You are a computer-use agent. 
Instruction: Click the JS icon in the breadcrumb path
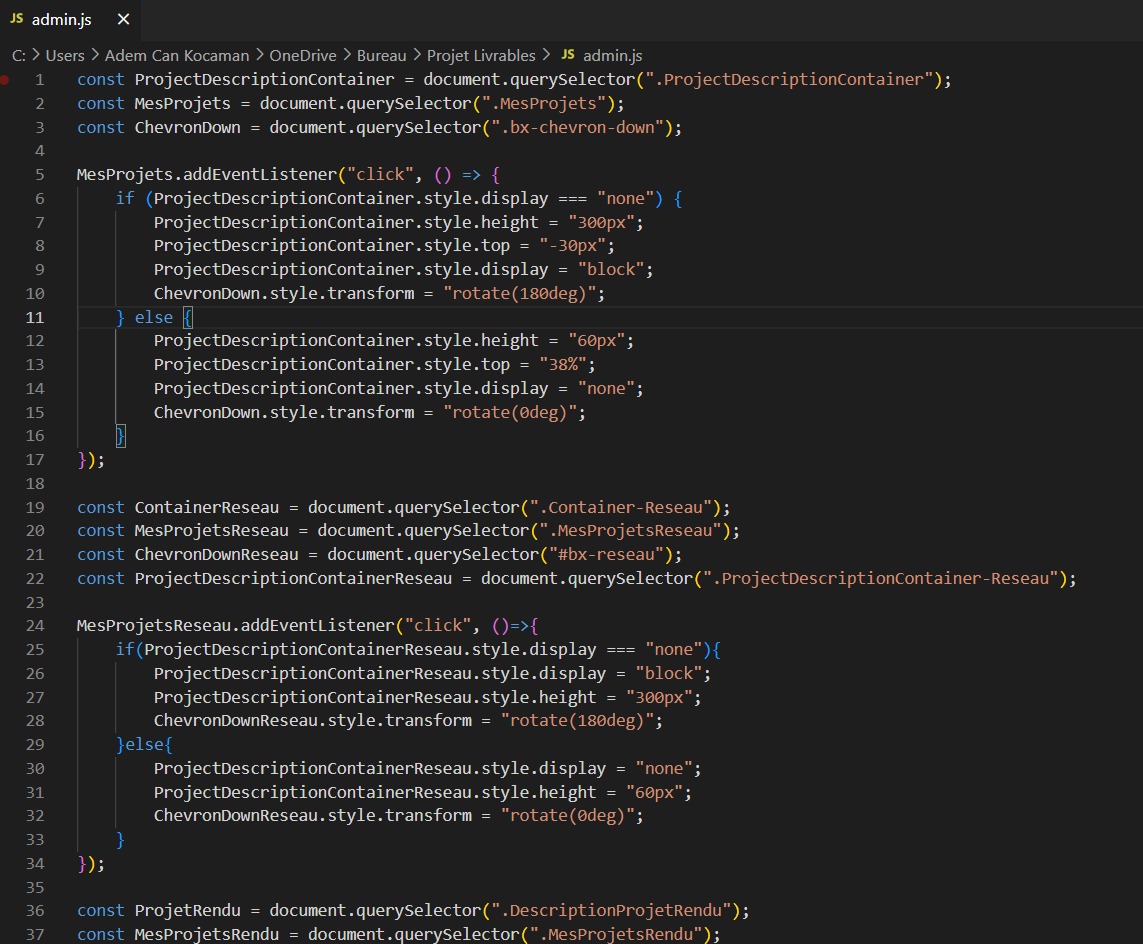568,55
